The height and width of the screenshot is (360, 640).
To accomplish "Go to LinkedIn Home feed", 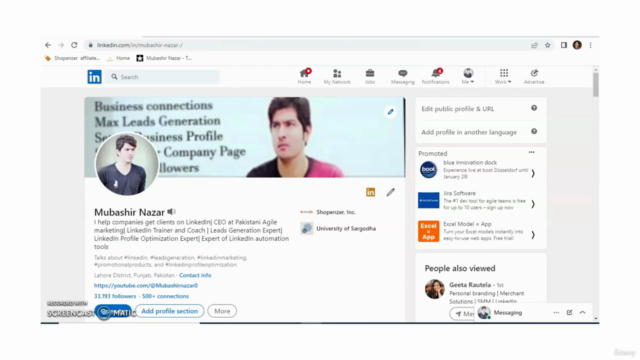I will pos(304,76).
